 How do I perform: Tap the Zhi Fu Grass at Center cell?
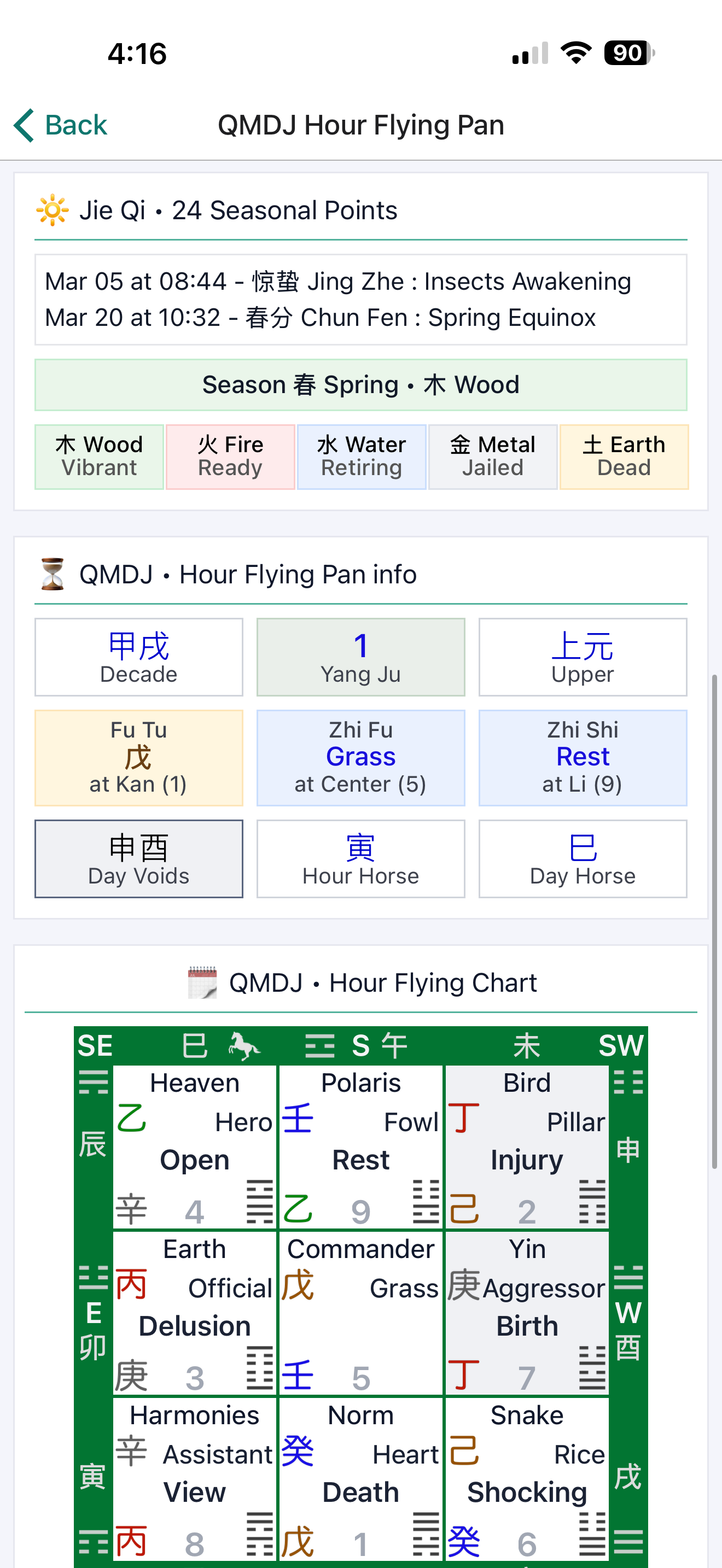click(x=361, y=758)
